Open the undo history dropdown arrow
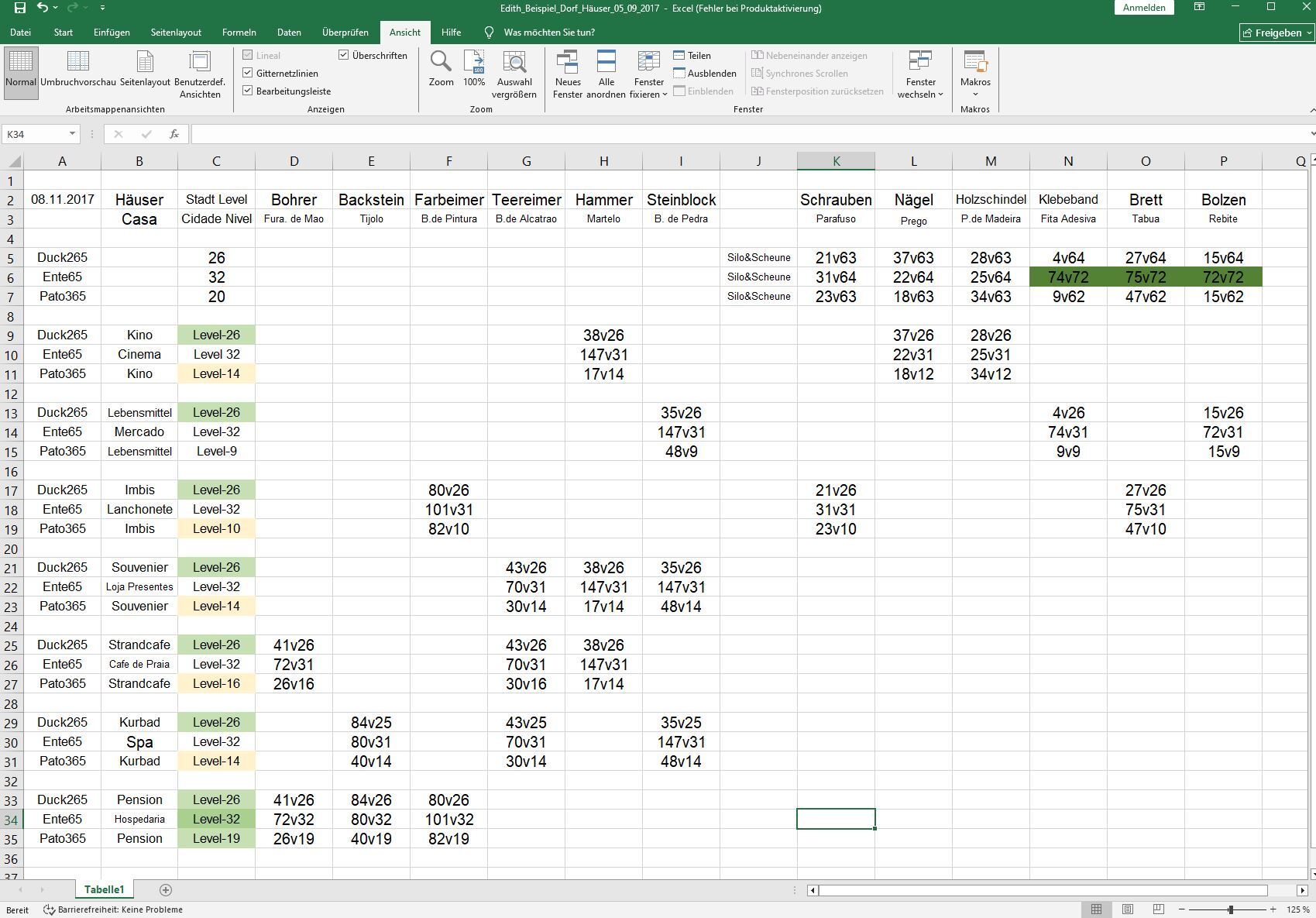The width and height of the screenshot is (1316, 918). 57,8
